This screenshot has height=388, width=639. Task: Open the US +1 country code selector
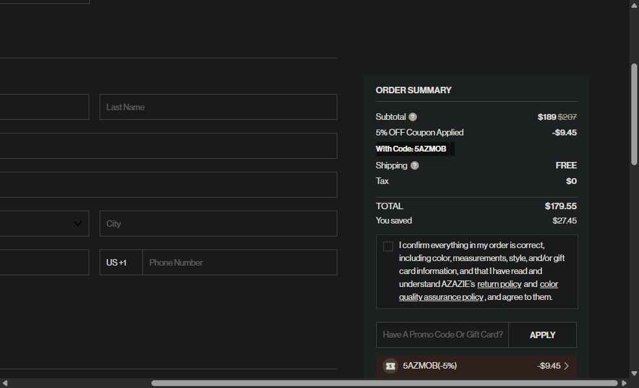point(121,262)
